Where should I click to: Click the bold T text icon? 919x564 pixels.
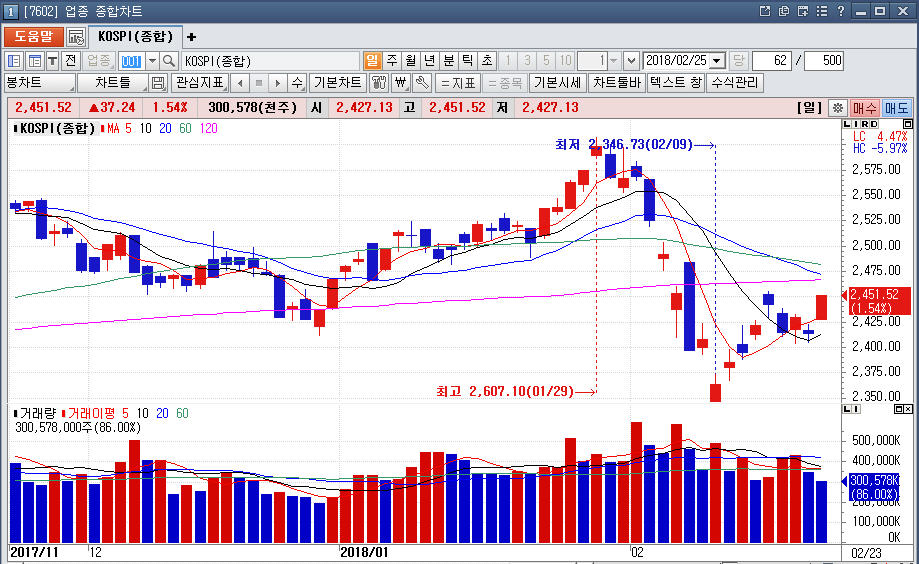click(52, 61)
